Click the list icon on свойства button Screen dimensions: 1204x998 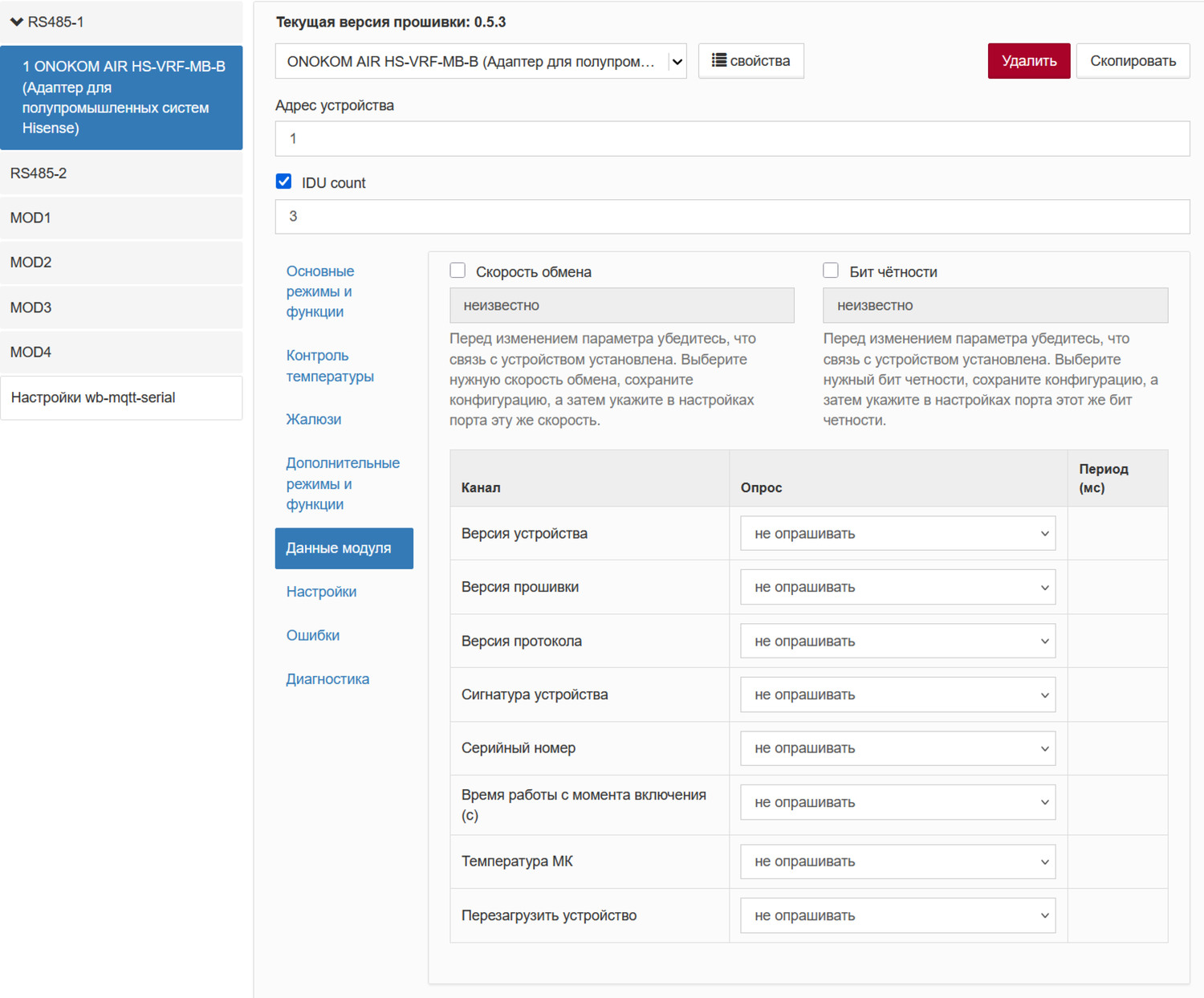pyautogui.click(x=719, y=60)
